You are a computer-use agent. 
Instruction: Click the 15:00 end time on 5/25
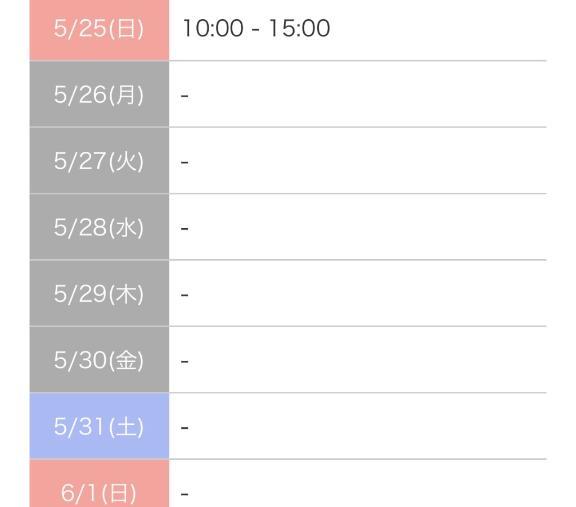[299, 28]
